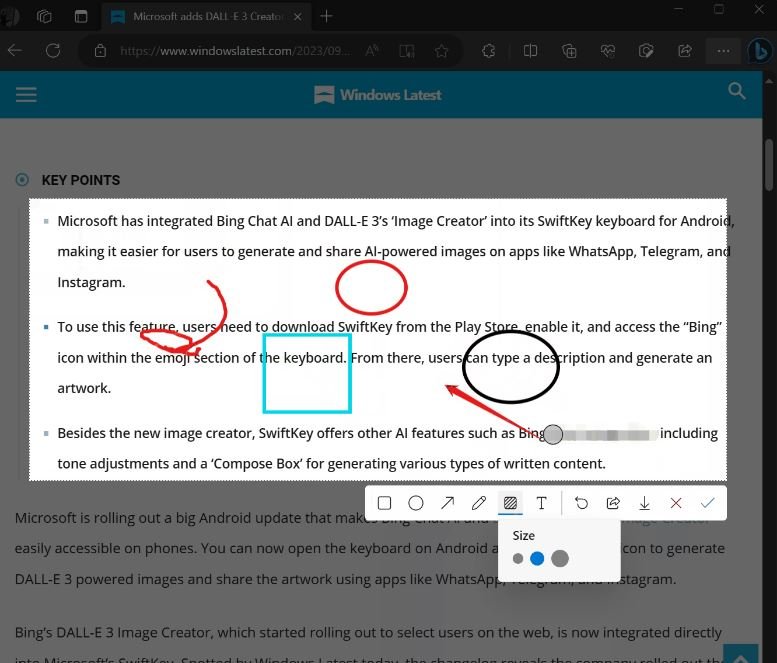Viewport: 777px width, 663px height.
Task: Share this page from toolbar
Action: point(685,51)
